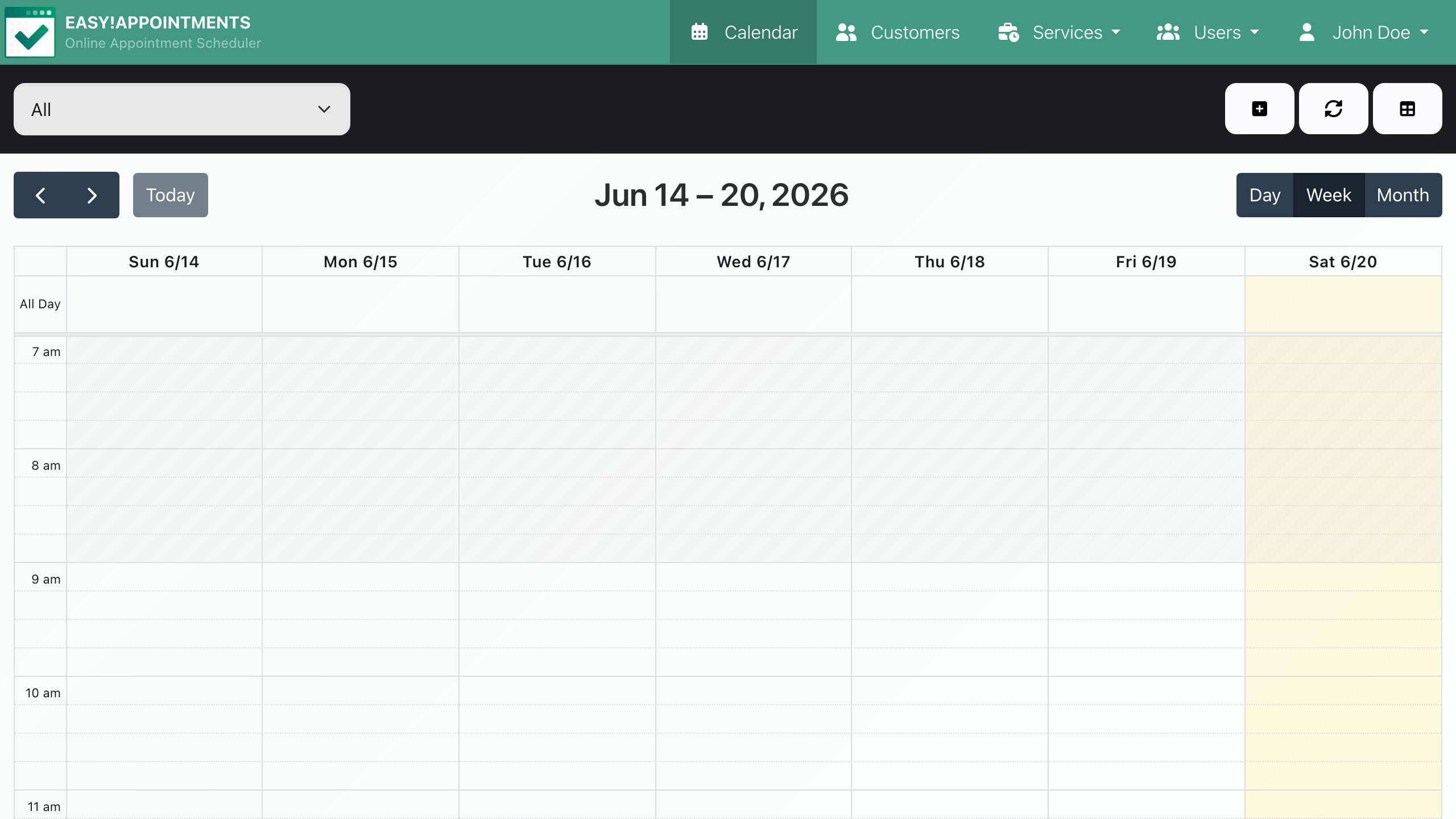
Task: Click the Services briefcase icon
Action: (x=1008, y=32)
